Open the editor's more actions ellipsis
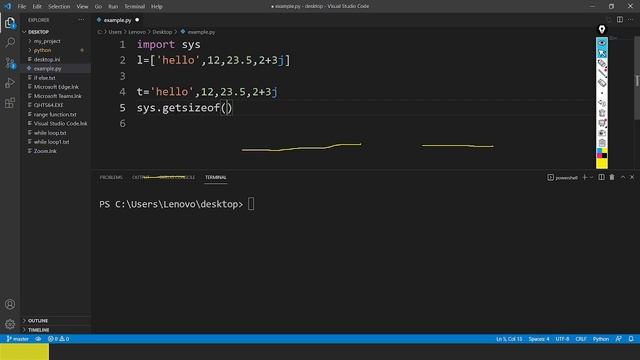Viewport: 640px width, 360px height. pos(631,20)
